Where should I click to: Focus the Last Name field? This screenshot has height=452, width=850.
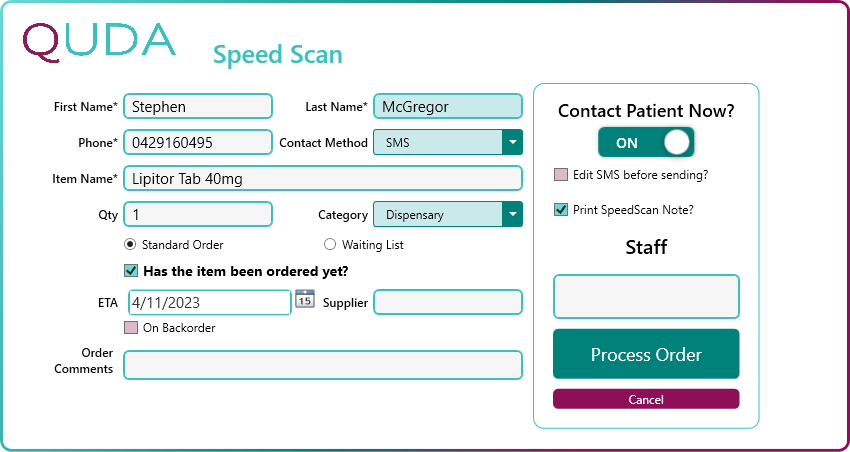pos(447,107)
